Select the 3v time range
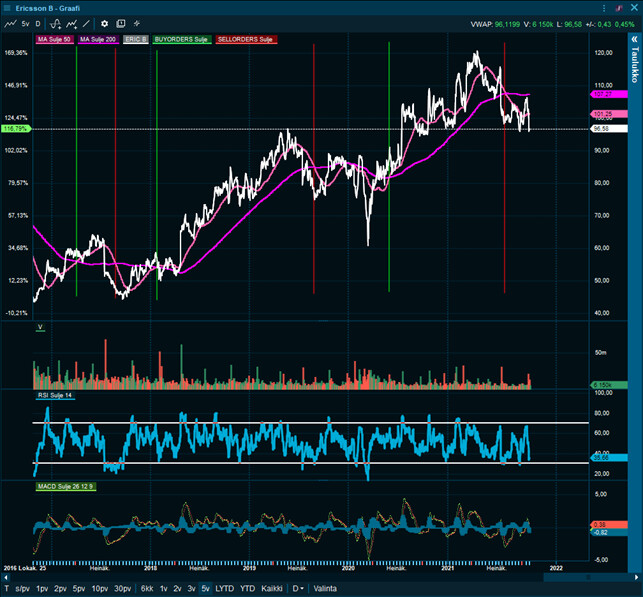 click(x=191, y=589)
